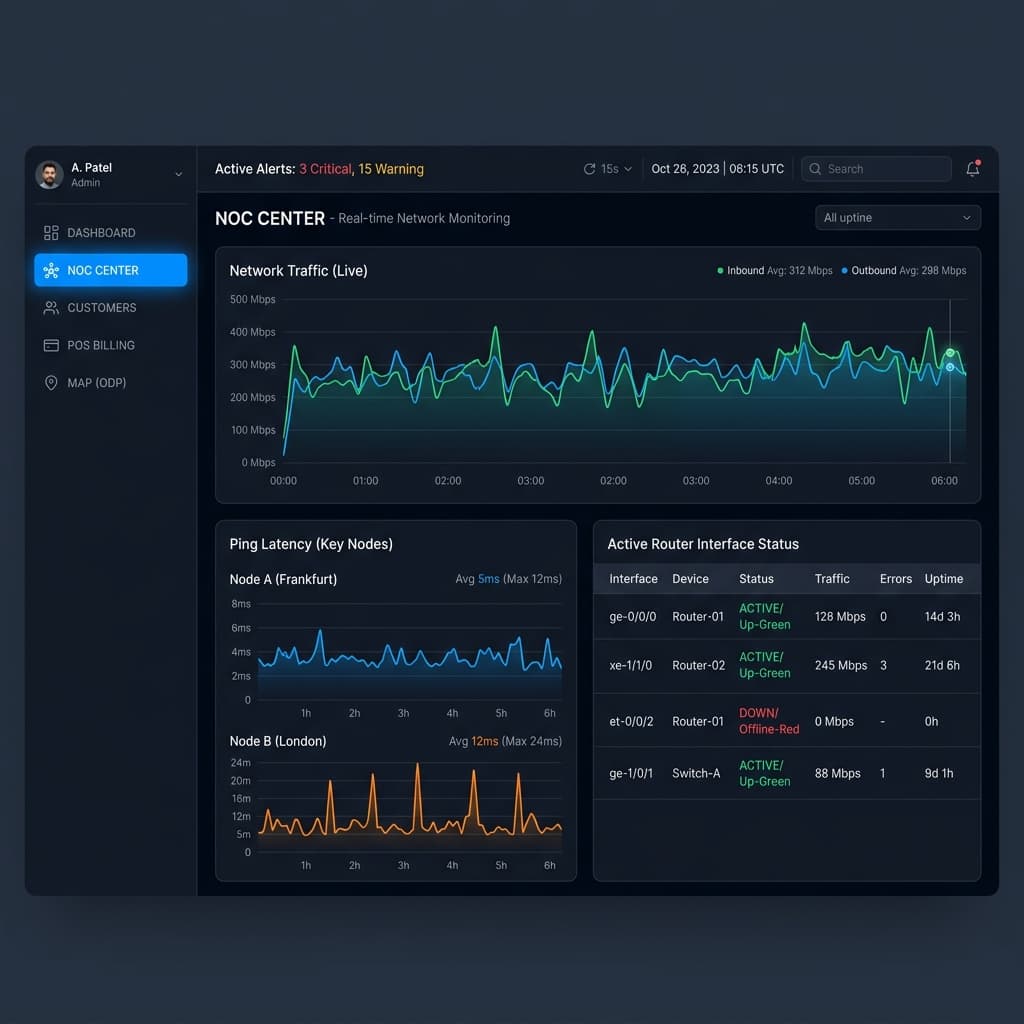Sort by the Interface column header
Image resolution: width=1024 pixels, height=1024 pixels.
coord(633,579)
